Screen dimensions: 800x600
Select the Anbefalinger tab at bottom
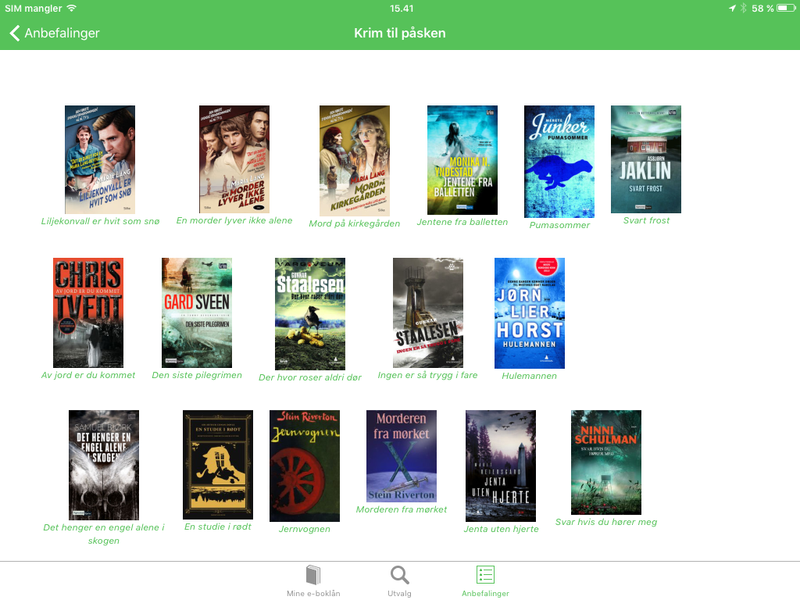(x=485, y=581)
